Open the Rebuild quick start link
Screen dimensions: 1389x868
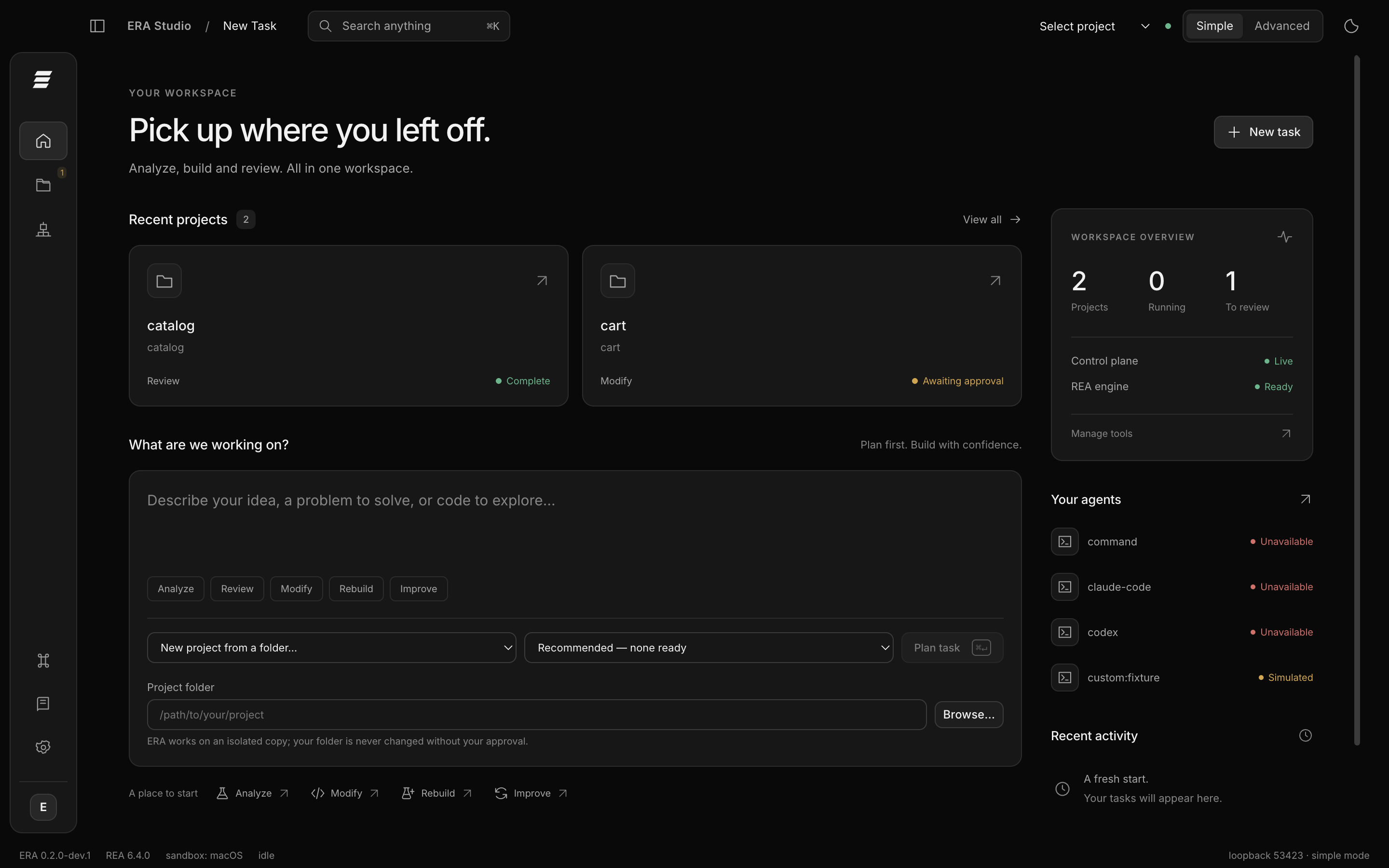pyautogui.click(x=437, y=793)
